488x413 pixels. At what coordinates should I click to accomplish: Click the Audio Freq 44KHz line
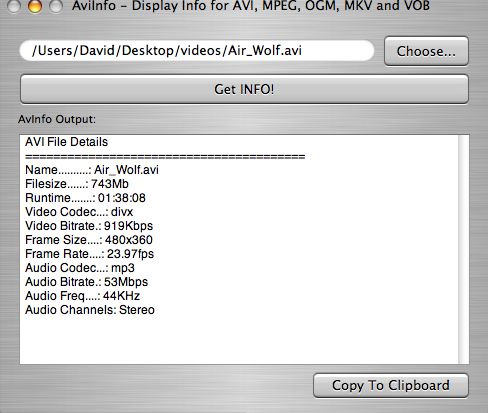(82, 296)
